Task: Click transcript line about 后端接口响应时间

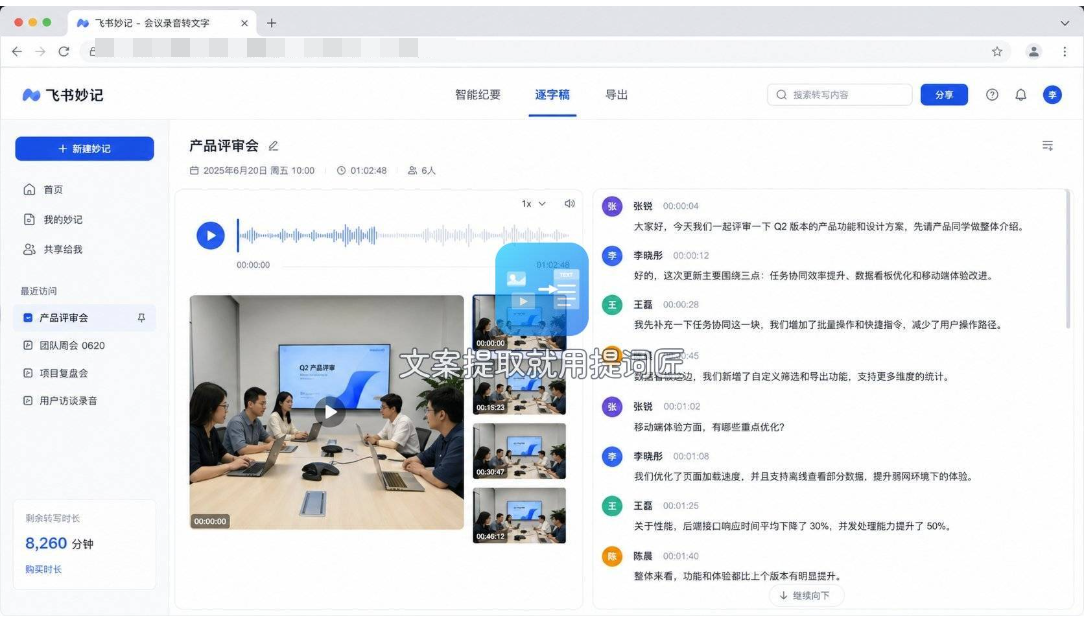Action: 791,526
